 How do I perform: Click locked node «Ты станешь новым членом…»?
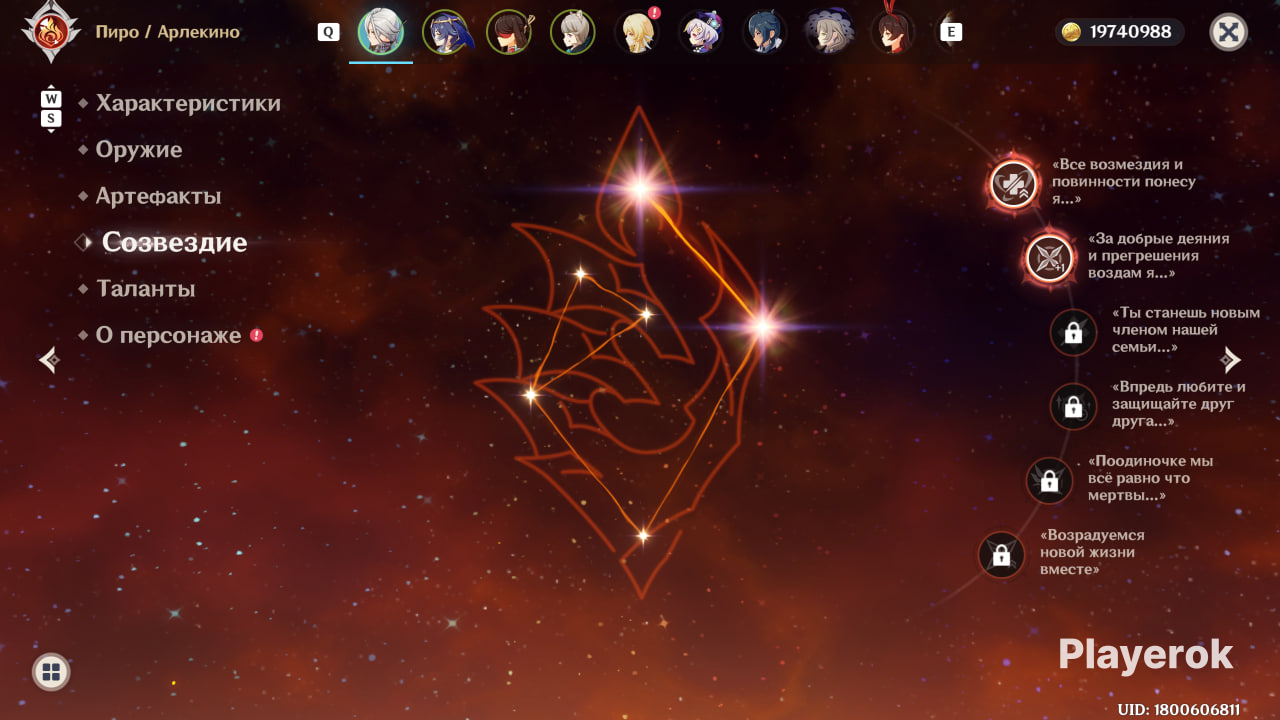click(1073, 332)
